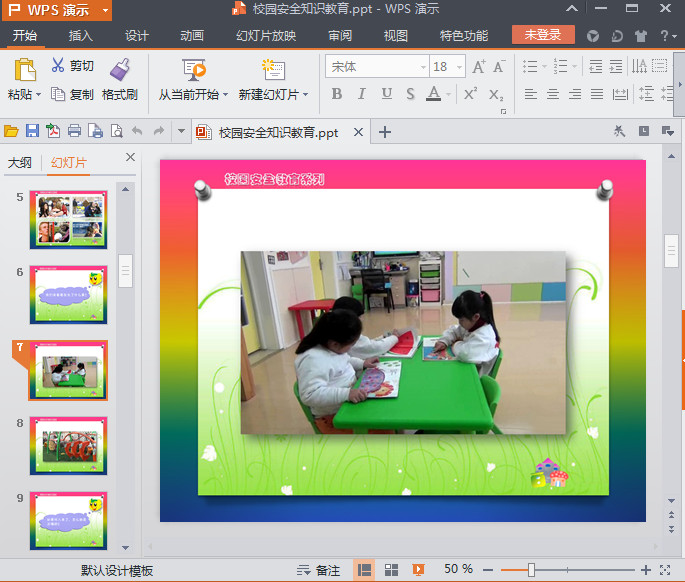Image resolution: width=685 pixels, height=582 pixels.
Task: Open the Insert (插入) ribbon tab
Action: pos(82,36)
